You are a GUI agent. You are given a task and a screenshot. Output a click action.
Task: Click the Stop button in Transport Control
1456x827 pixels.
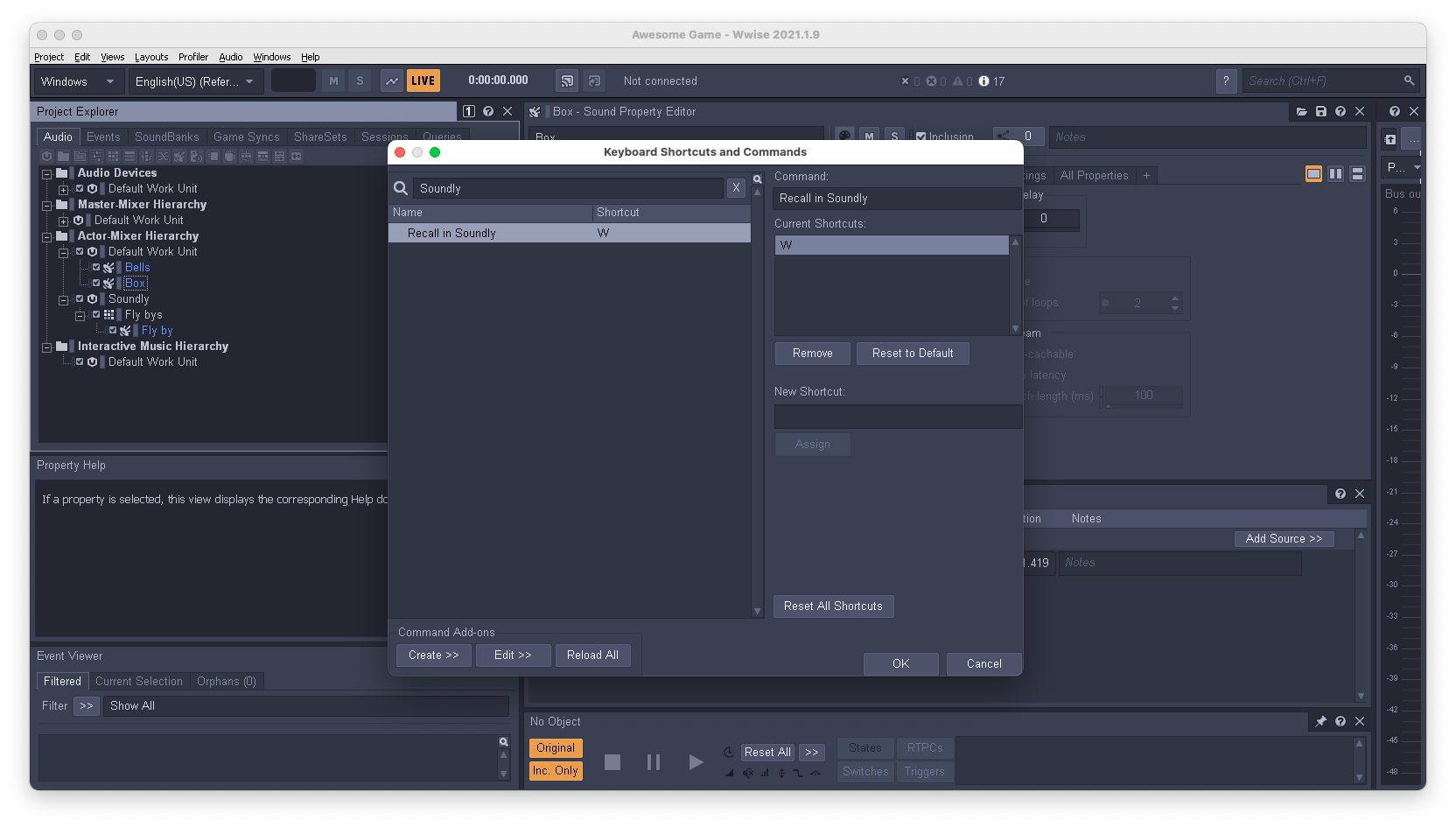pyautogui.click(x=612, y=762)
